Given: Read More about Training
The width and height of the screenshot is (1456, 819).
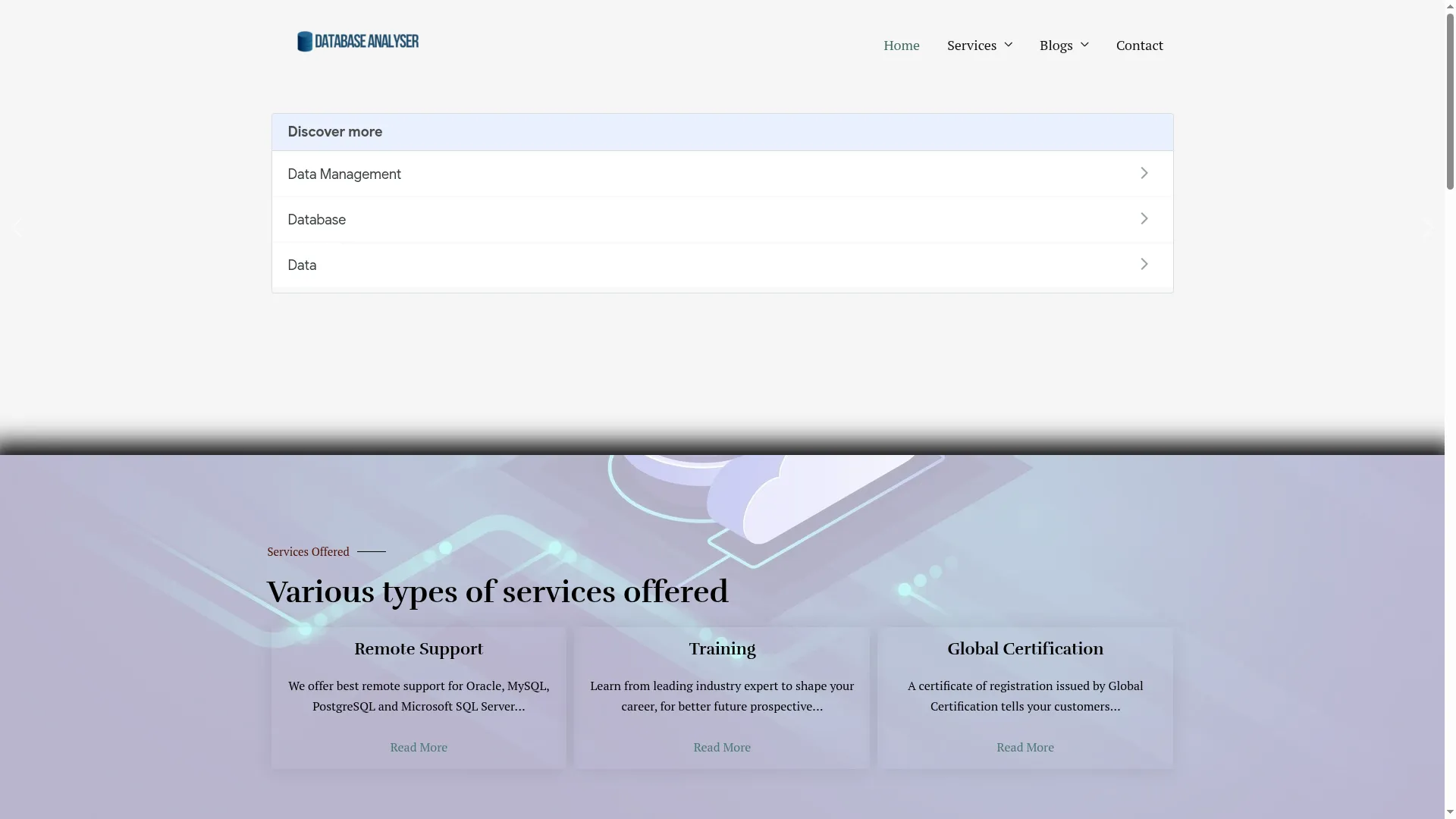Looking at the screenshot, I should [722, 747].
